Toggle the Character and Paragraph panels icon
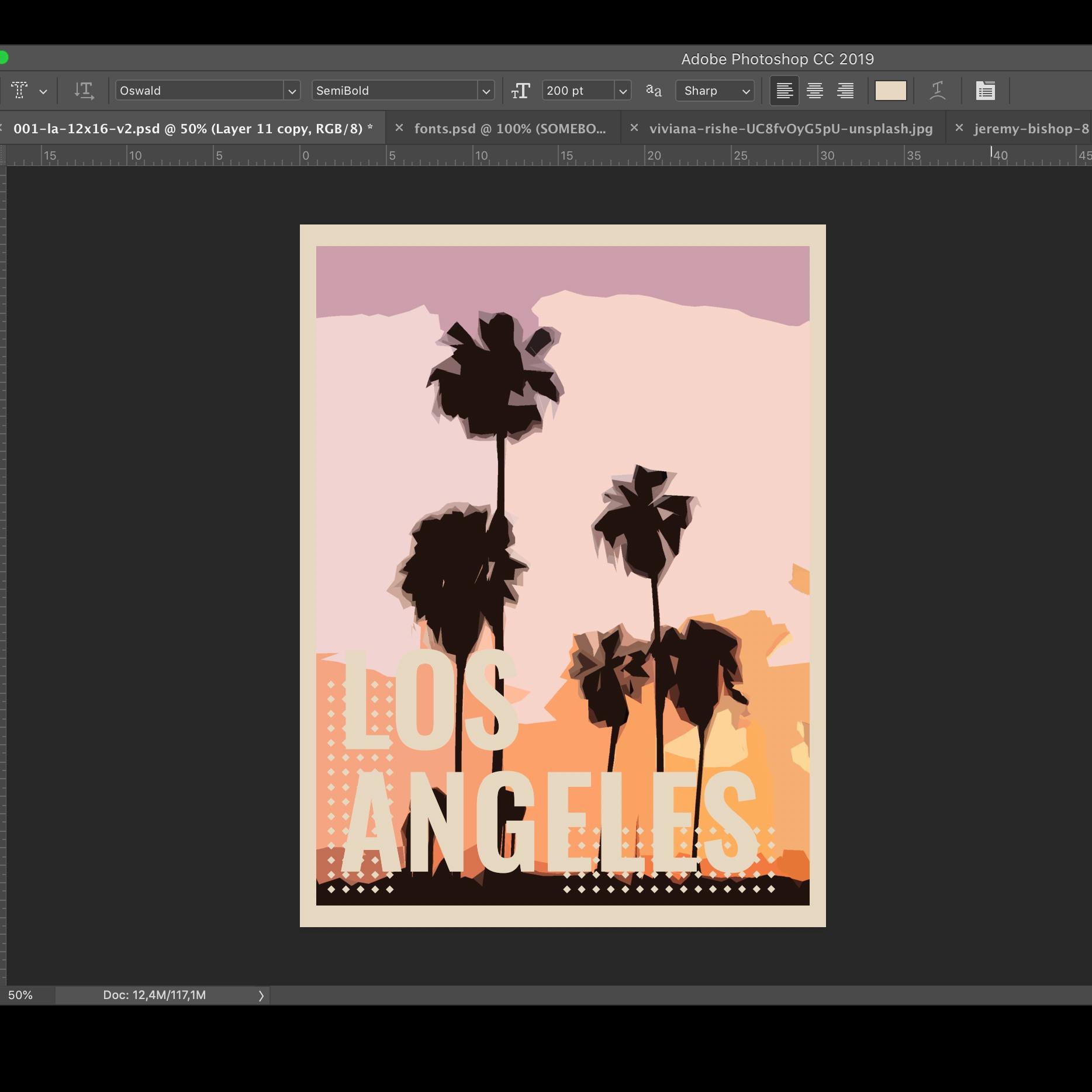The height and width of the screenshot is (1092, 1092). click(x=986, y=91)
